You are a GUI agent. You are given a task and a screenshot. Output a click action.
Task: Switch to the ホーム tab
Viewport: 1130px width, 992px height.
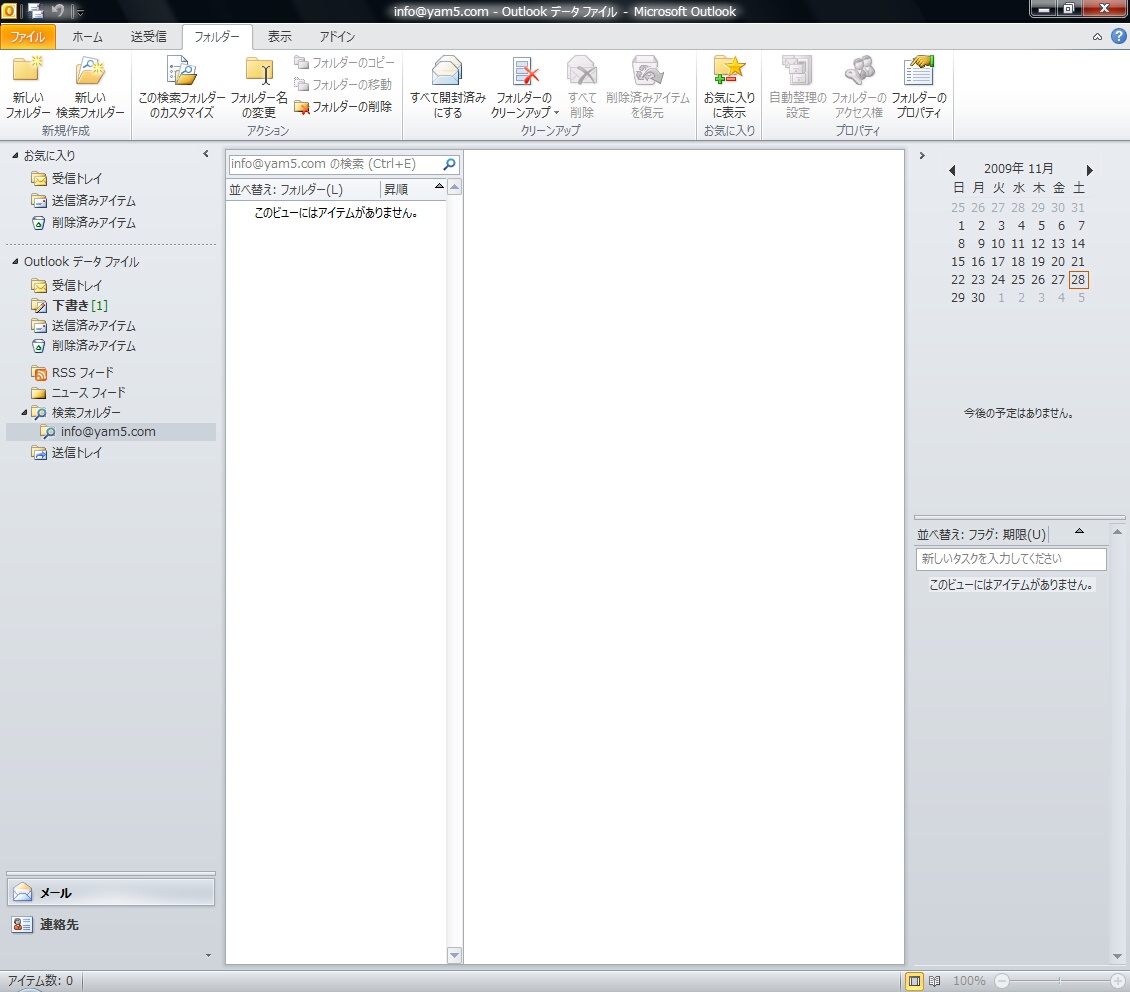87,37
